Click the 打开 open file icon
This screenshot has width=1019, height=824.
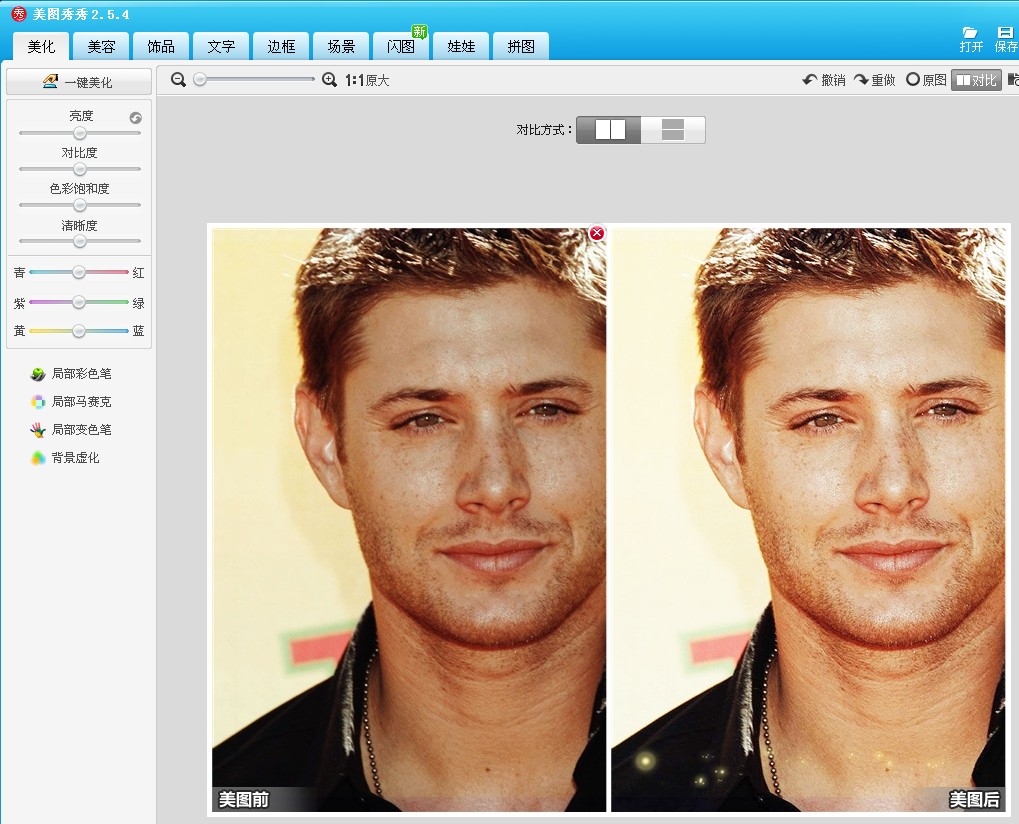(971, 40)
